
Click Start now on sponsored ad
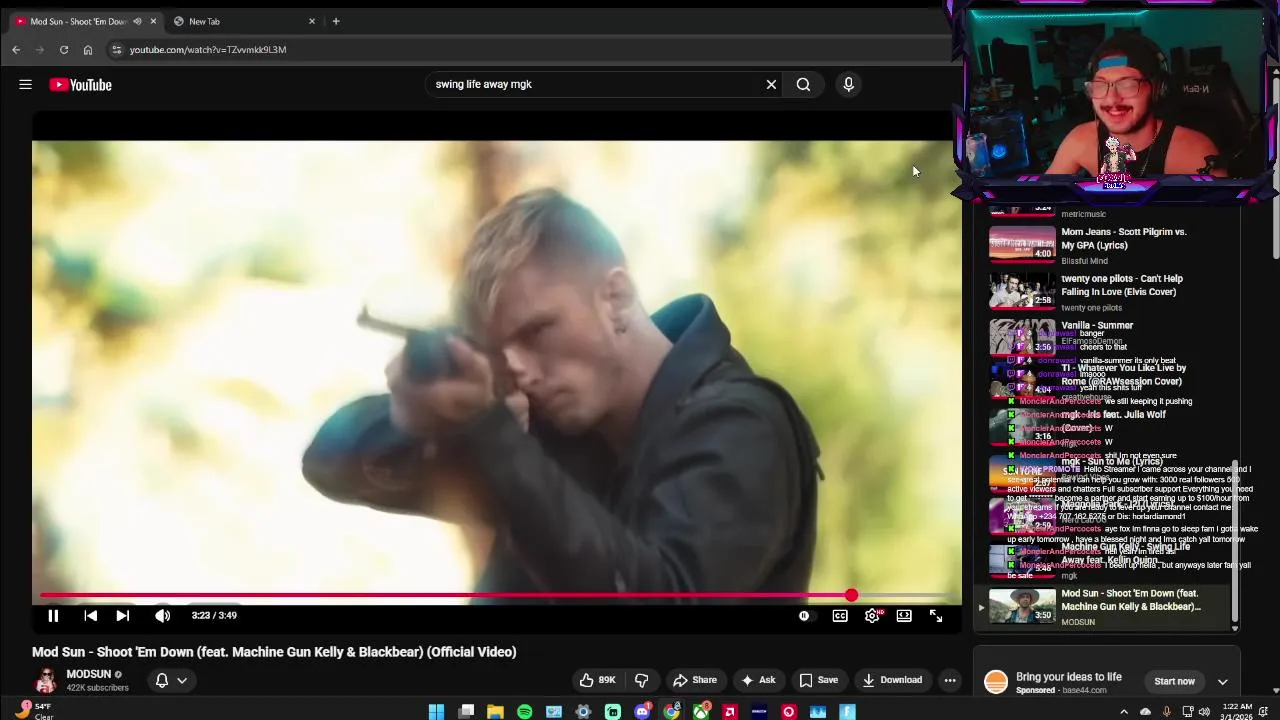pyautogui.click(x=1174, y=682)
